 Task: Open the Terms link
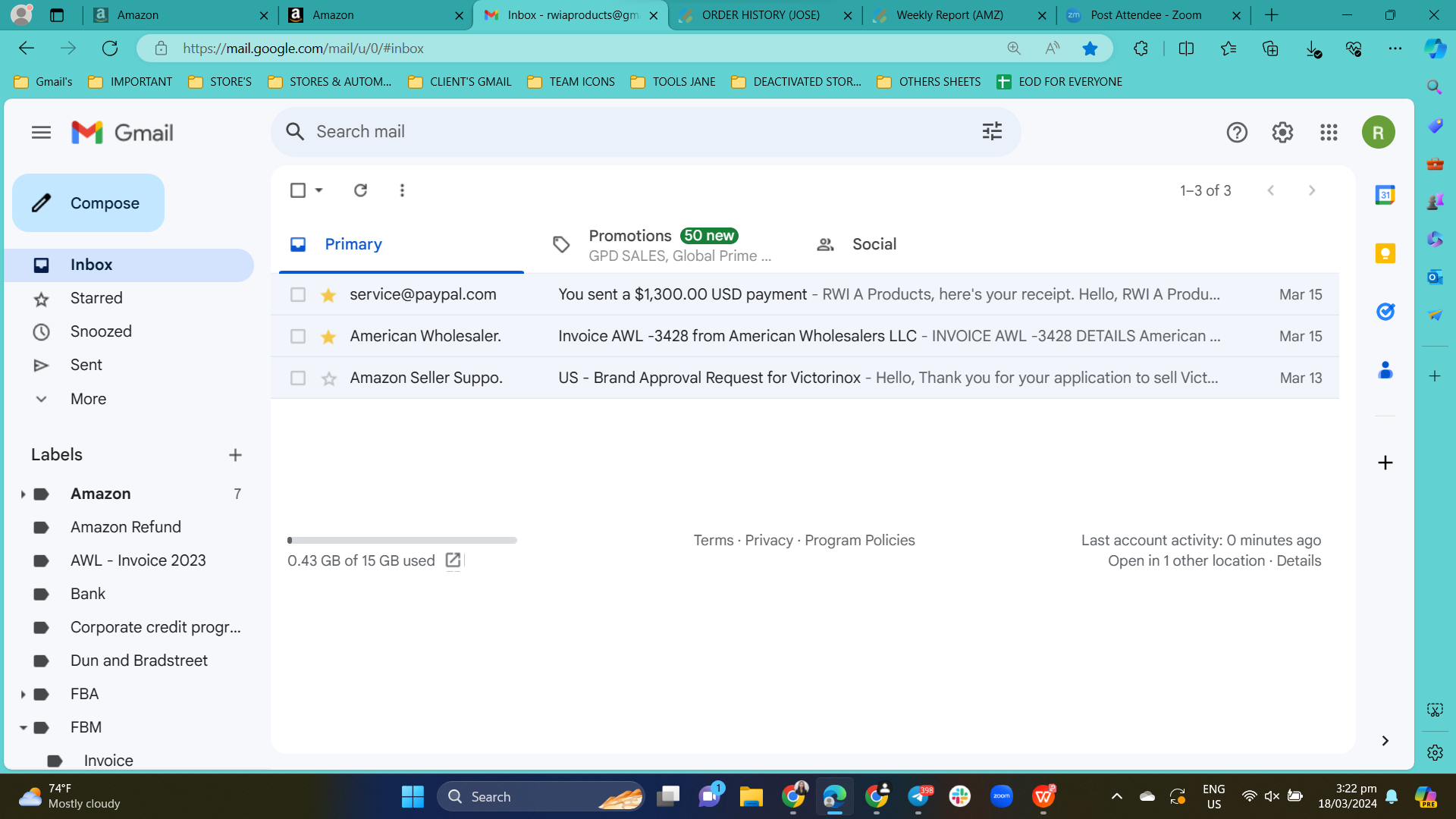pyautogui.click(x=714, y=541)
